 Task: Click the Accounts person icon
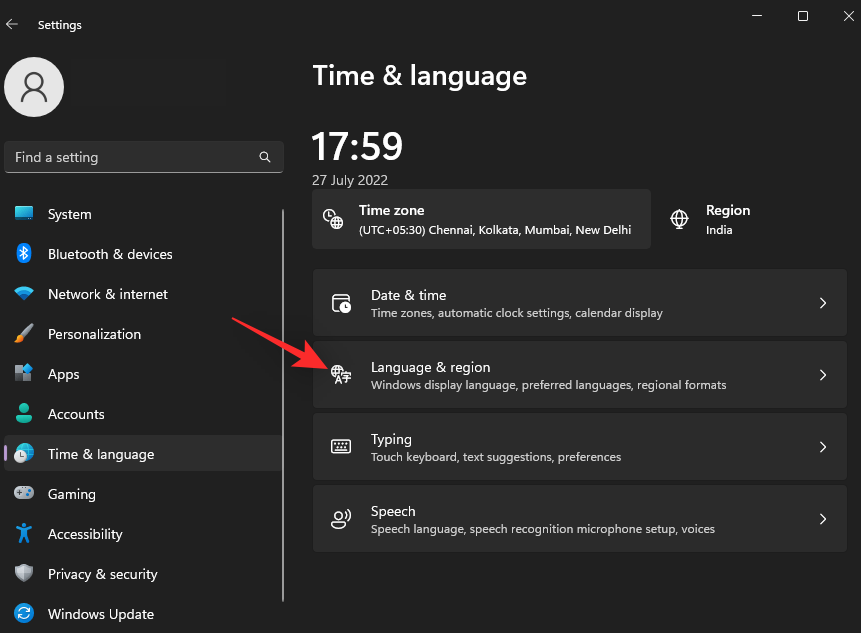(24, 413)
